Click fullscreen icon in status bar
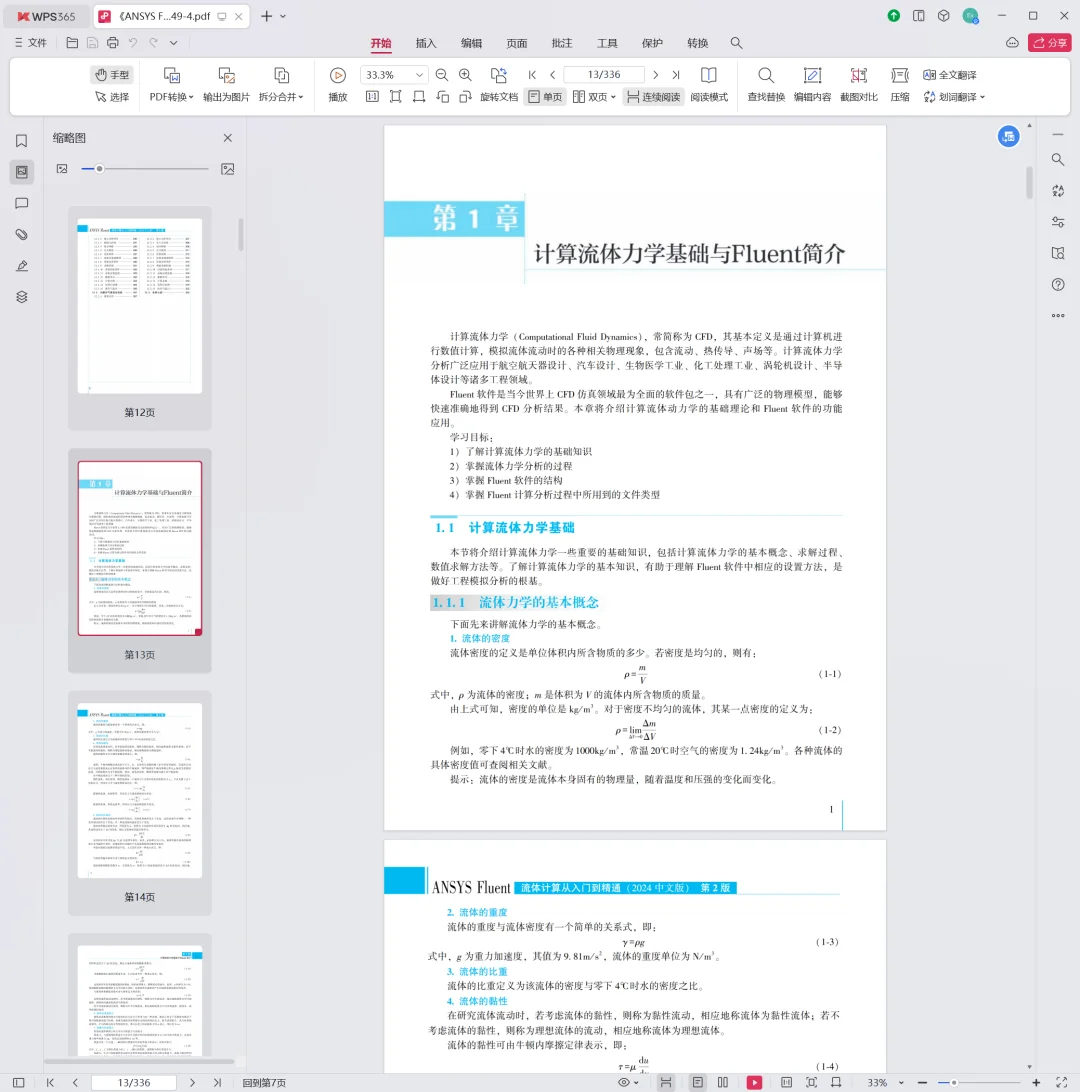Screen dimensions: 1080x1092 point(1061,1083)
